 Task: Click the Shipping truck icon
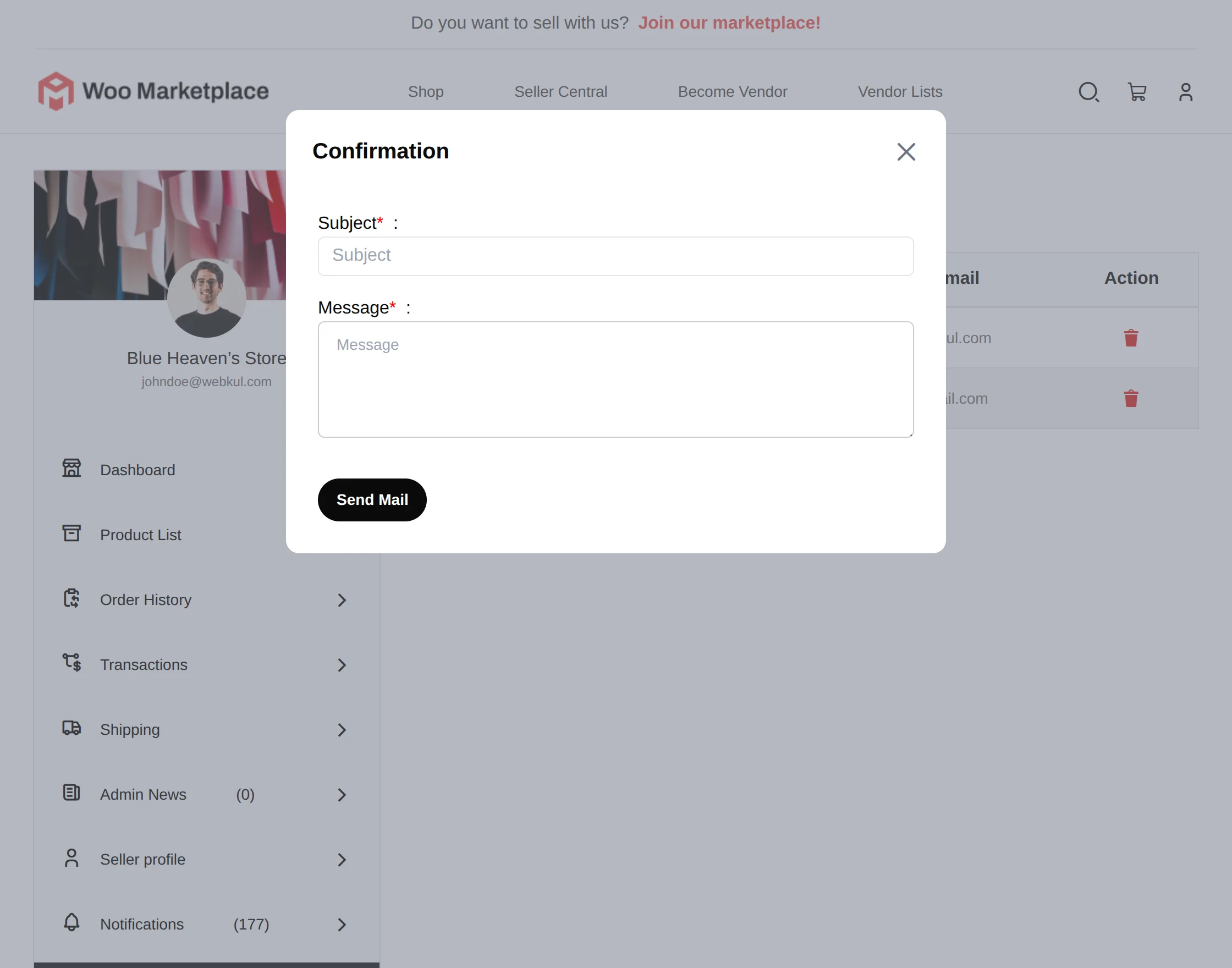tap(71, 729)
